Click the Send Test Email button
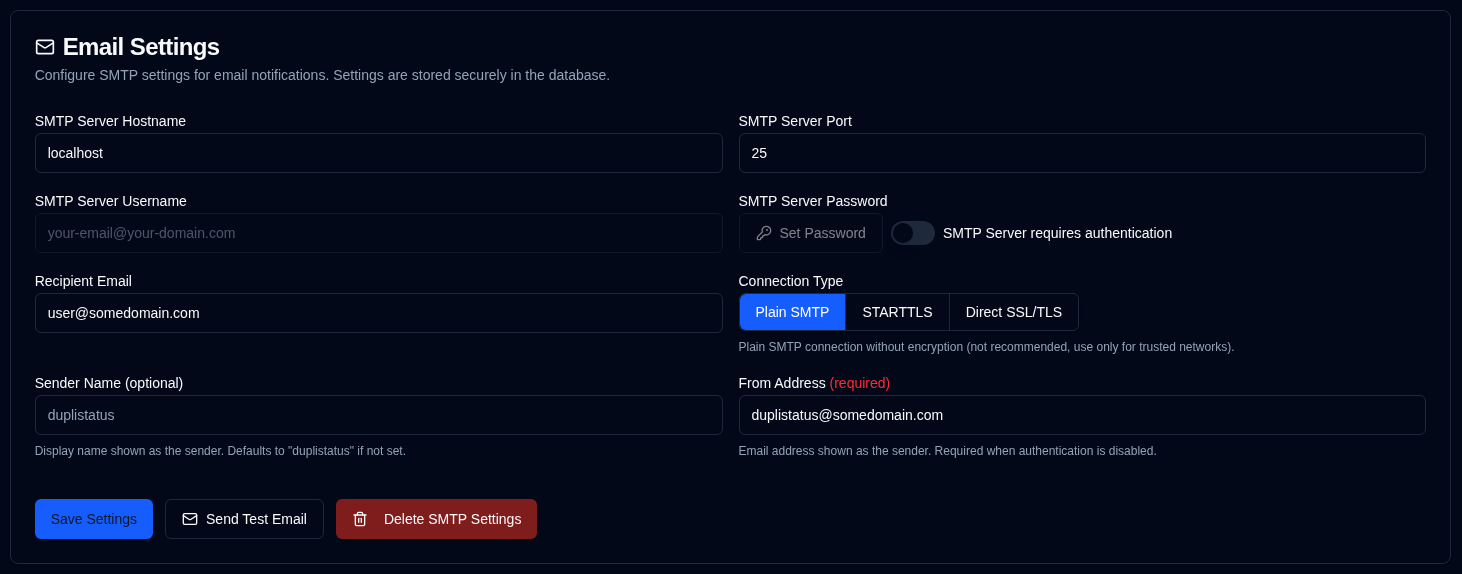The width and height of the screenshot is (1462, 574). (244, 519)
